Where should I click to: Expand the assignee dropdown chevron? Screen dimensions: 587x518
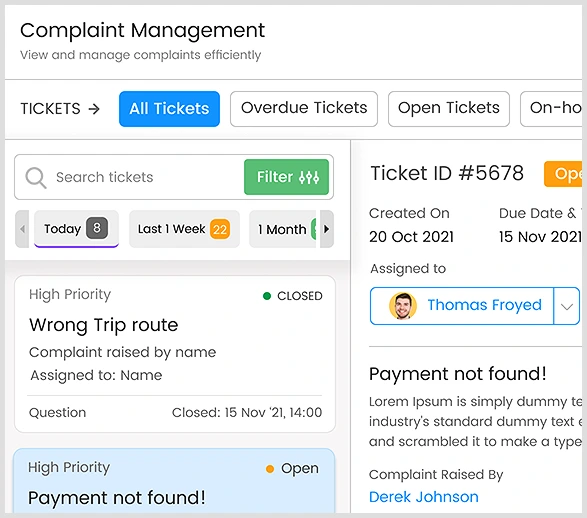[x=567, y=306]
